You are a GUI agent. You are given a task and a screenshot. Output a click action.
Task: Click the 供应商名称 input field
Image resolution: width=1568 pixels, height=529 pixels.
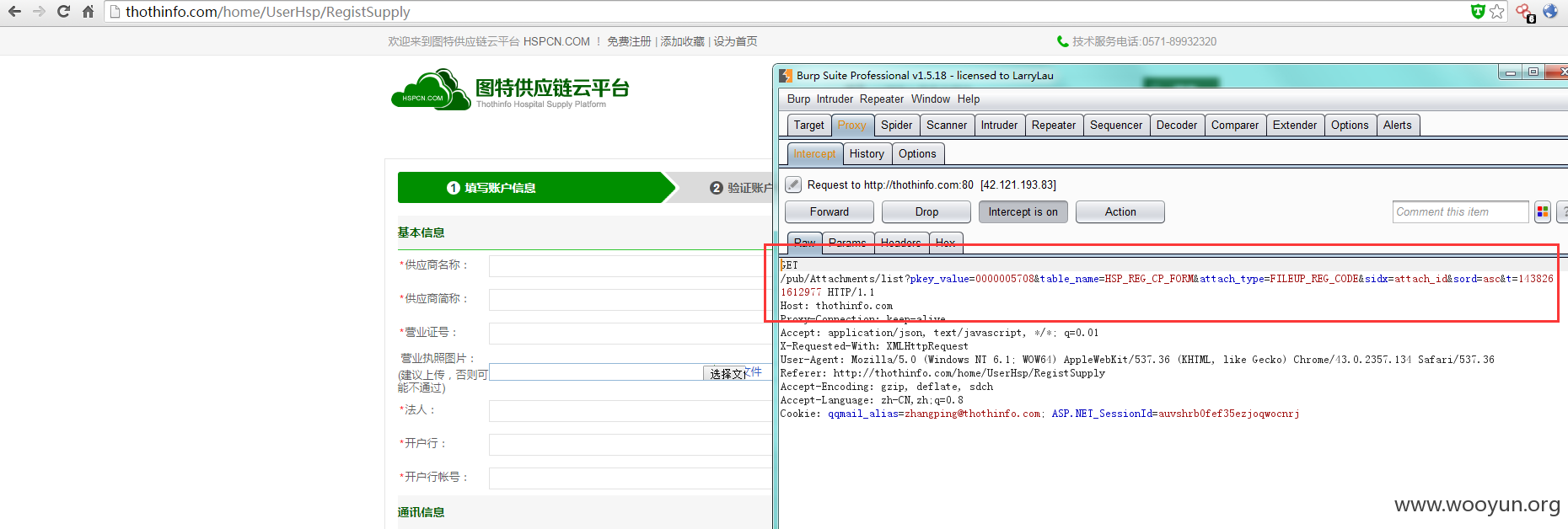pos(631,266)
